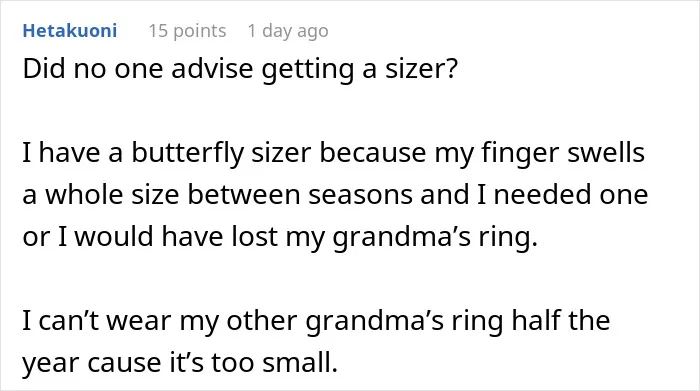The height and width of the screenshot is (391, 700).
Task: Click the word 'seasons' in the comment
Action: click(x=360, y=196)
